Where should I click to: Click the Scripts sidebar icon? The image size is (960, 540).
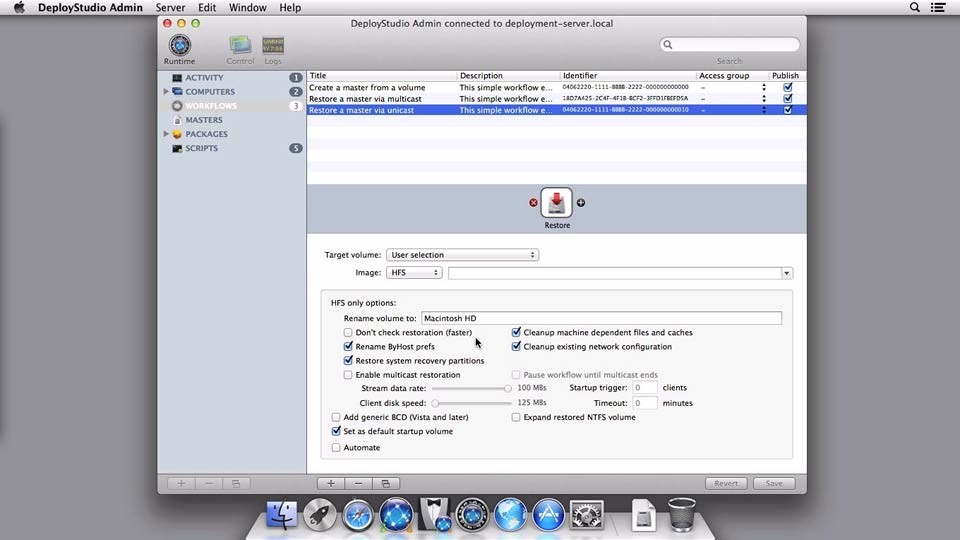(x=177, y=148)
